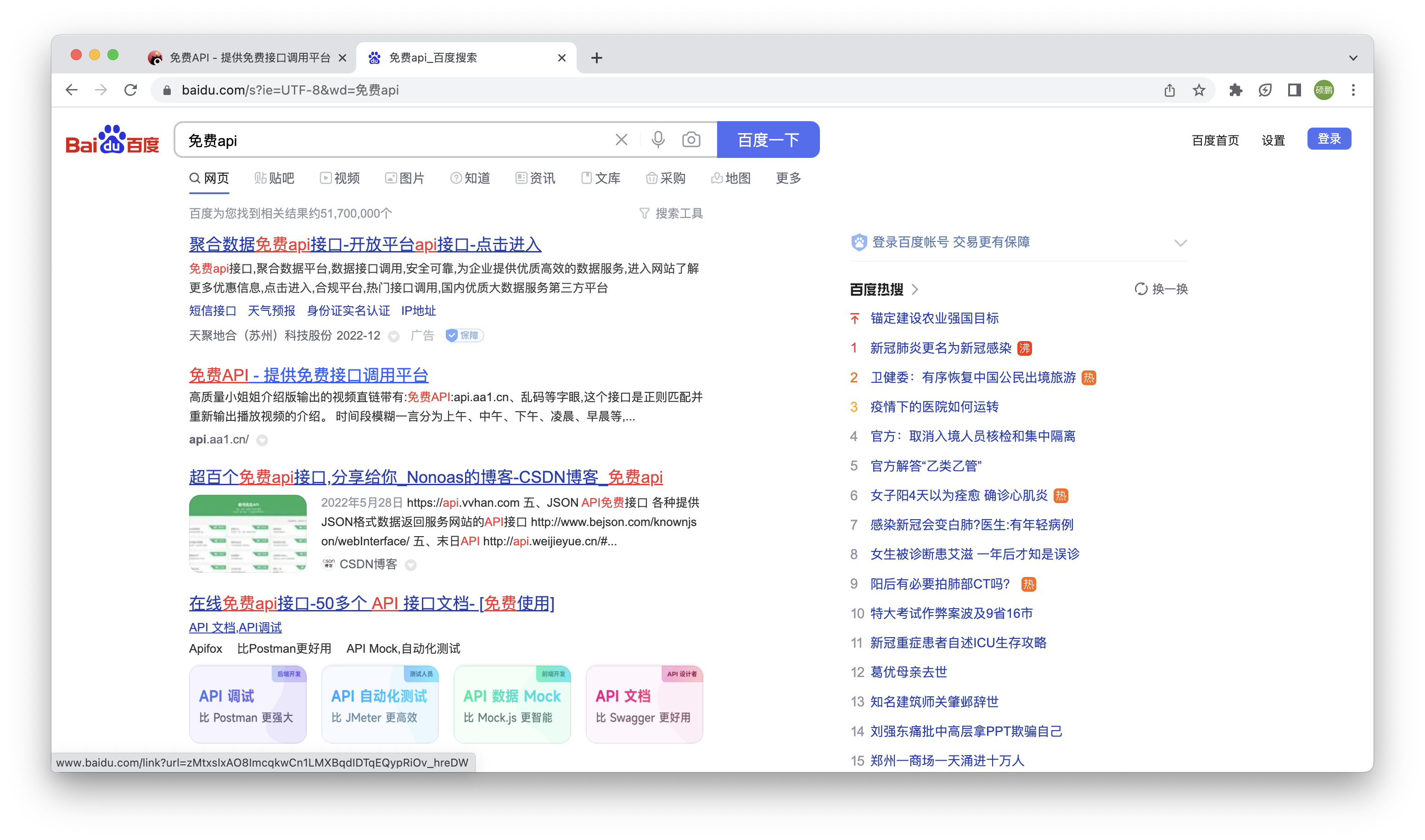Open the CSDN 超百个免费api接口 result
Screen dimensions: 1425x840
pyautogui.click(x=426, y=477)
